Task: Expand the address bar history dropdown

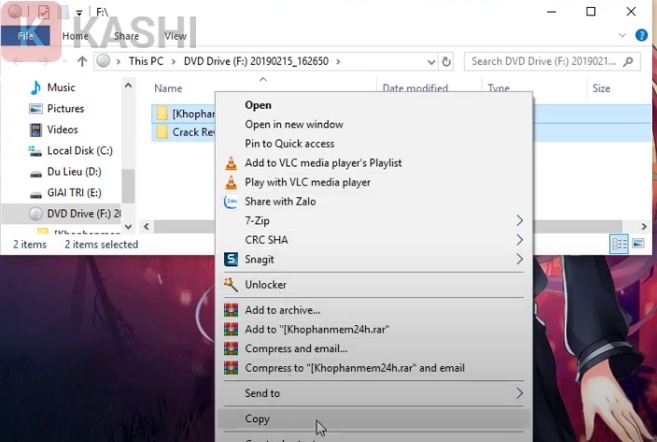Action: point(431,62)
